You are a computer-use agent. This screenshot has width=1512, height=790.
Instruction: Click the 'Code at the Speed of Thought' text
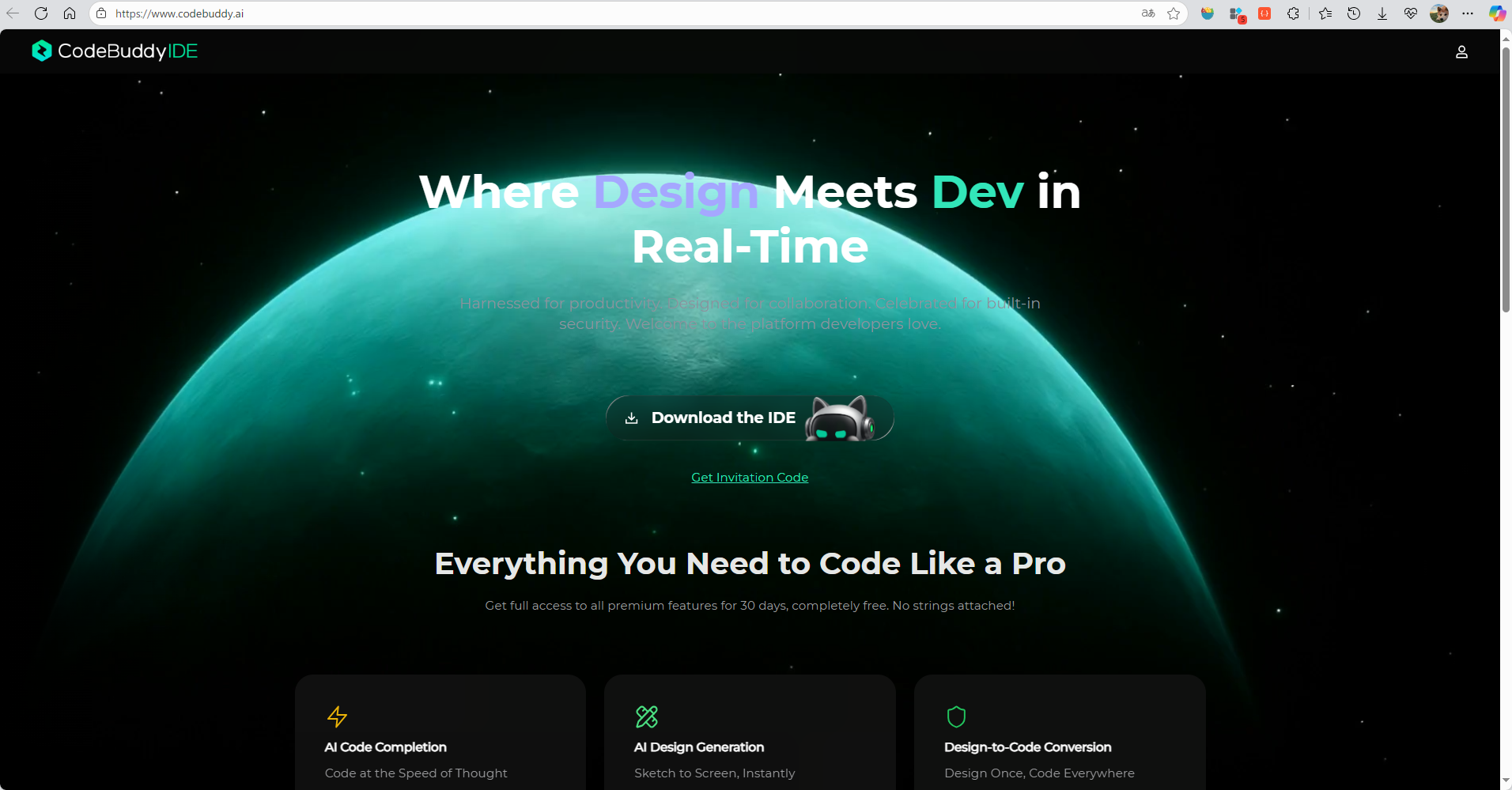(x=416, y=773)
